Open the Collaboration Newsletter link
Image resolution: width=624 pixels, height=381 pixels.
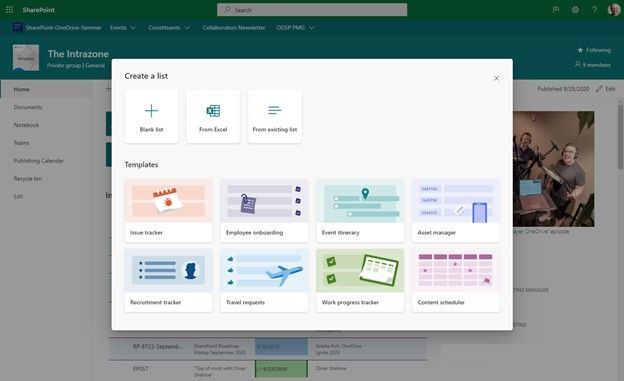coord(234,28)
